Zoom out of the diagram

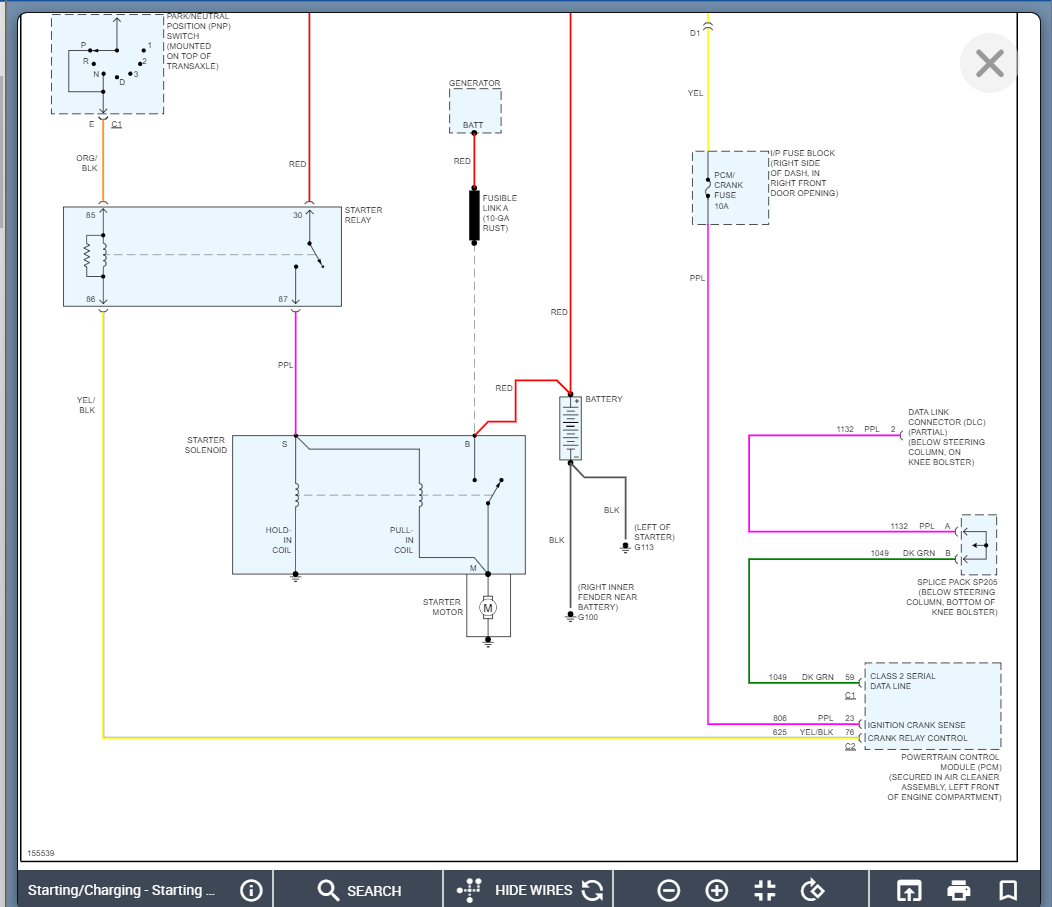coord(669,890)
